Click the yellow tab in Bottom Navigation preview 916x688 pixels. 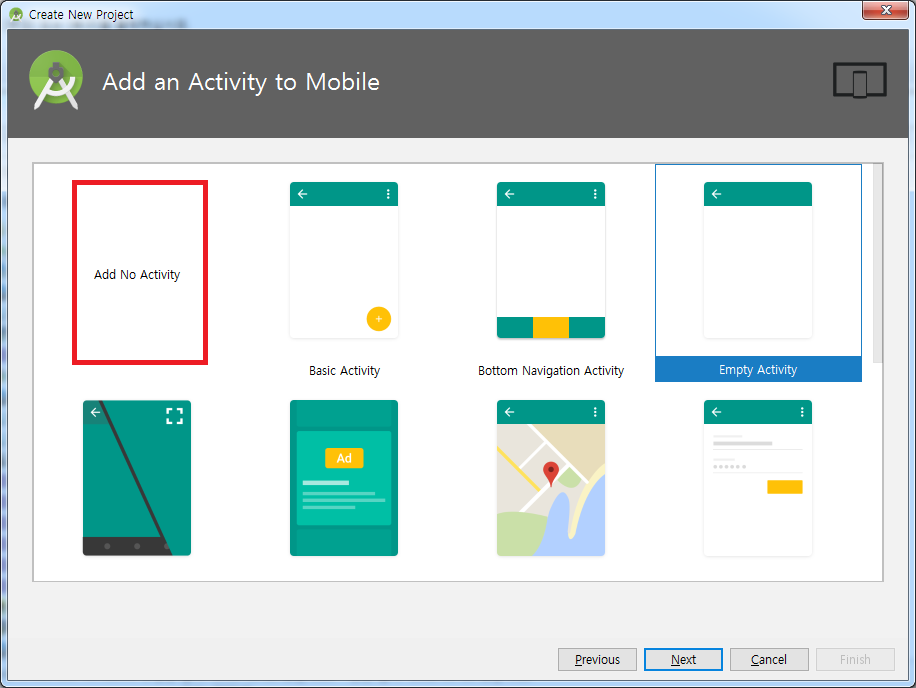coord(550,328)
